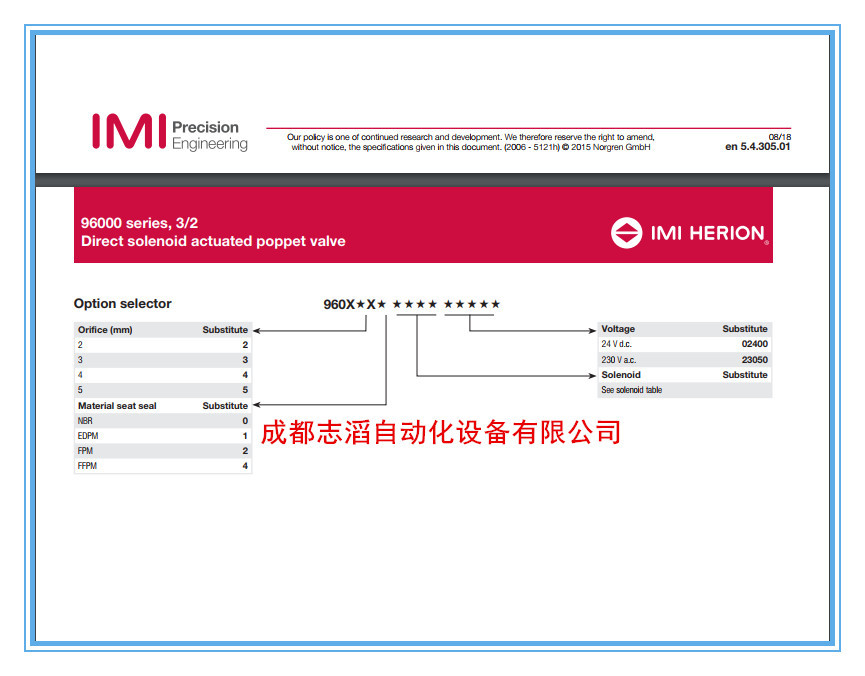Viewport: 865px width, 676px height.
Task: Click the 'Solenoid' table header
Action: (x=621, y=375)
